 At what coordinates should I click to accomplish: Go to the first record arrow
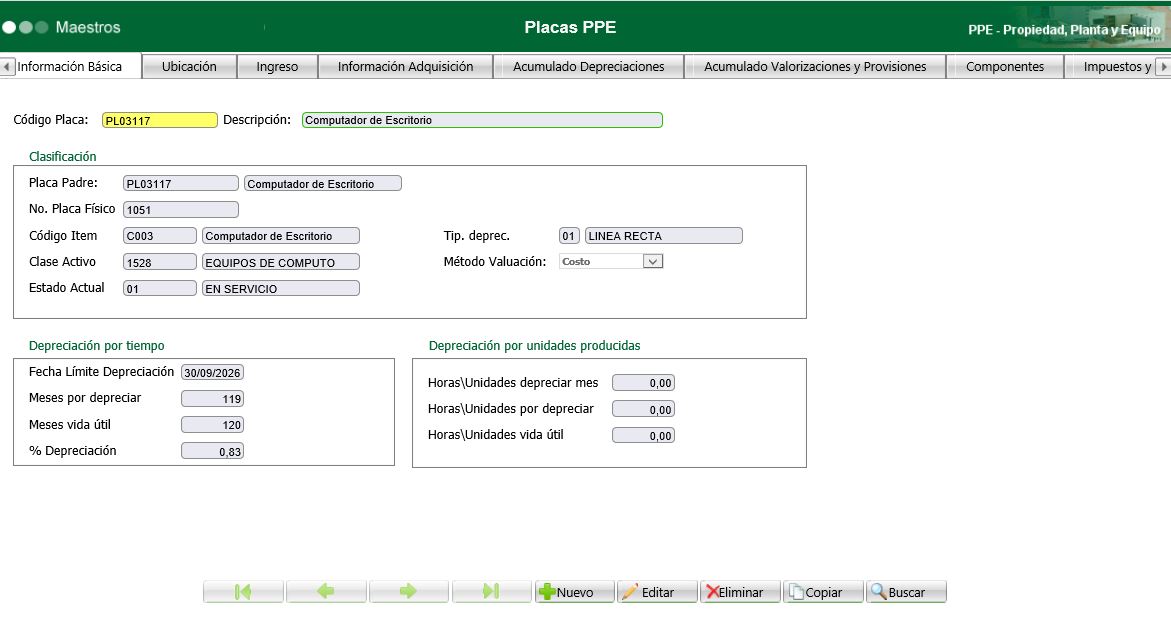point(243,592)
